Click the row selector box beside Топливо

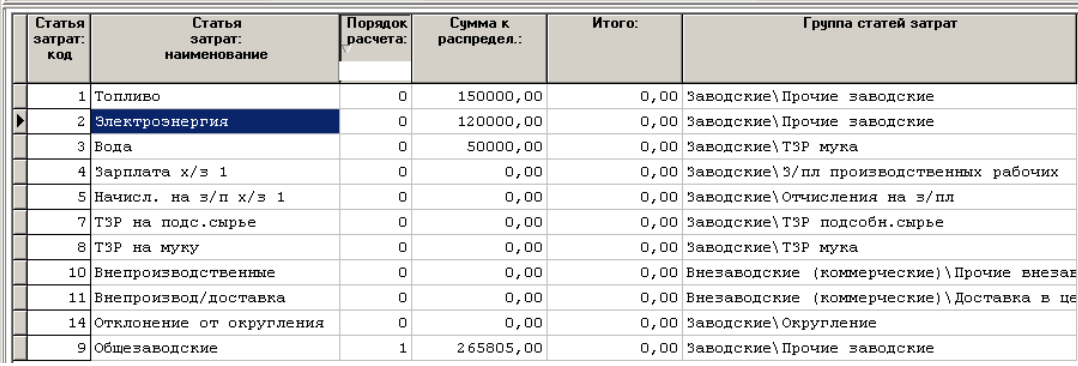coord(20,97)
